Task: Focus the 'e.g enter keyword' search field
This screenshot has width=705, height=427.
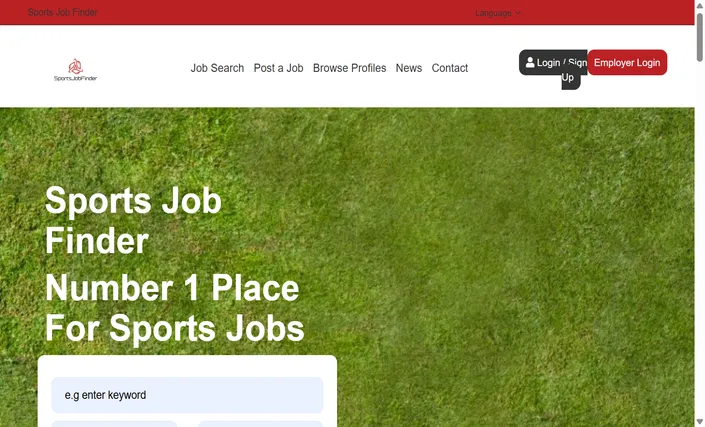Action: 187,395
